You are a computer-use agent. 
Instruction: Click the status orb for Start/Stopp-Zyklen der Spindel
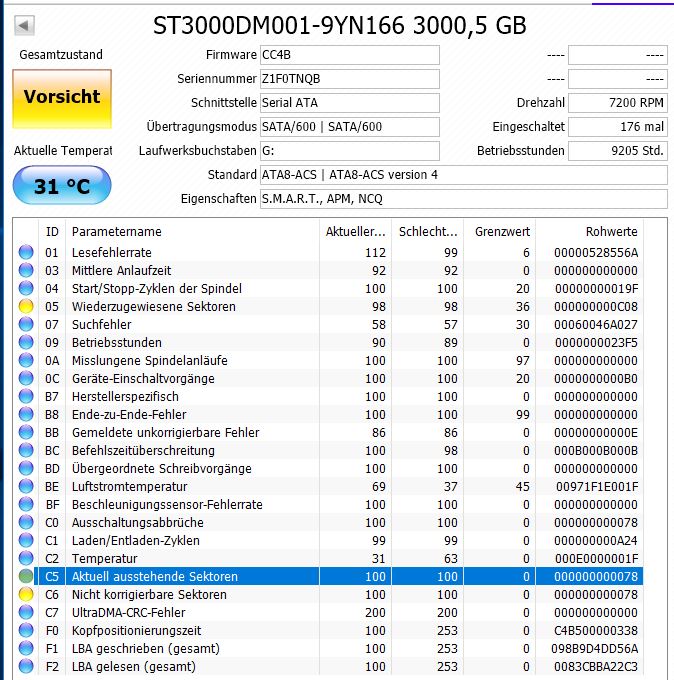click(26, 288)
